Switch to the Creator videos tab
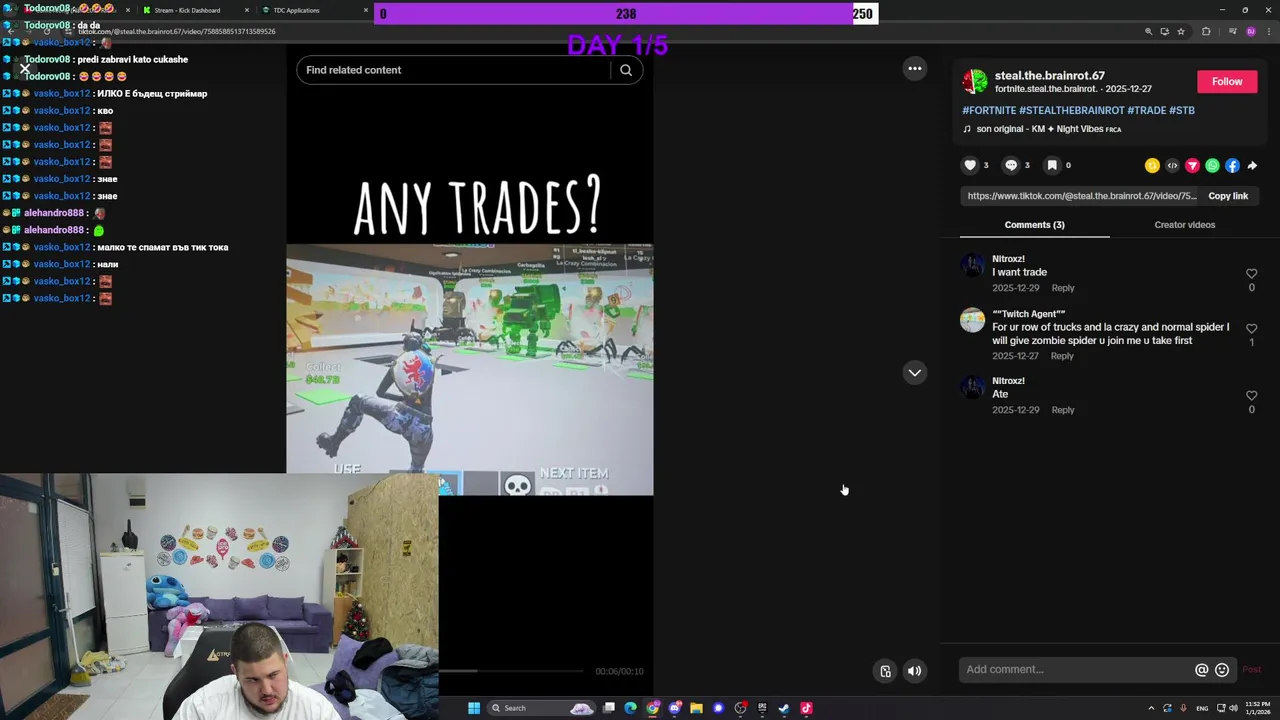Screen dimensions: 1280x720 [1185, 225]
